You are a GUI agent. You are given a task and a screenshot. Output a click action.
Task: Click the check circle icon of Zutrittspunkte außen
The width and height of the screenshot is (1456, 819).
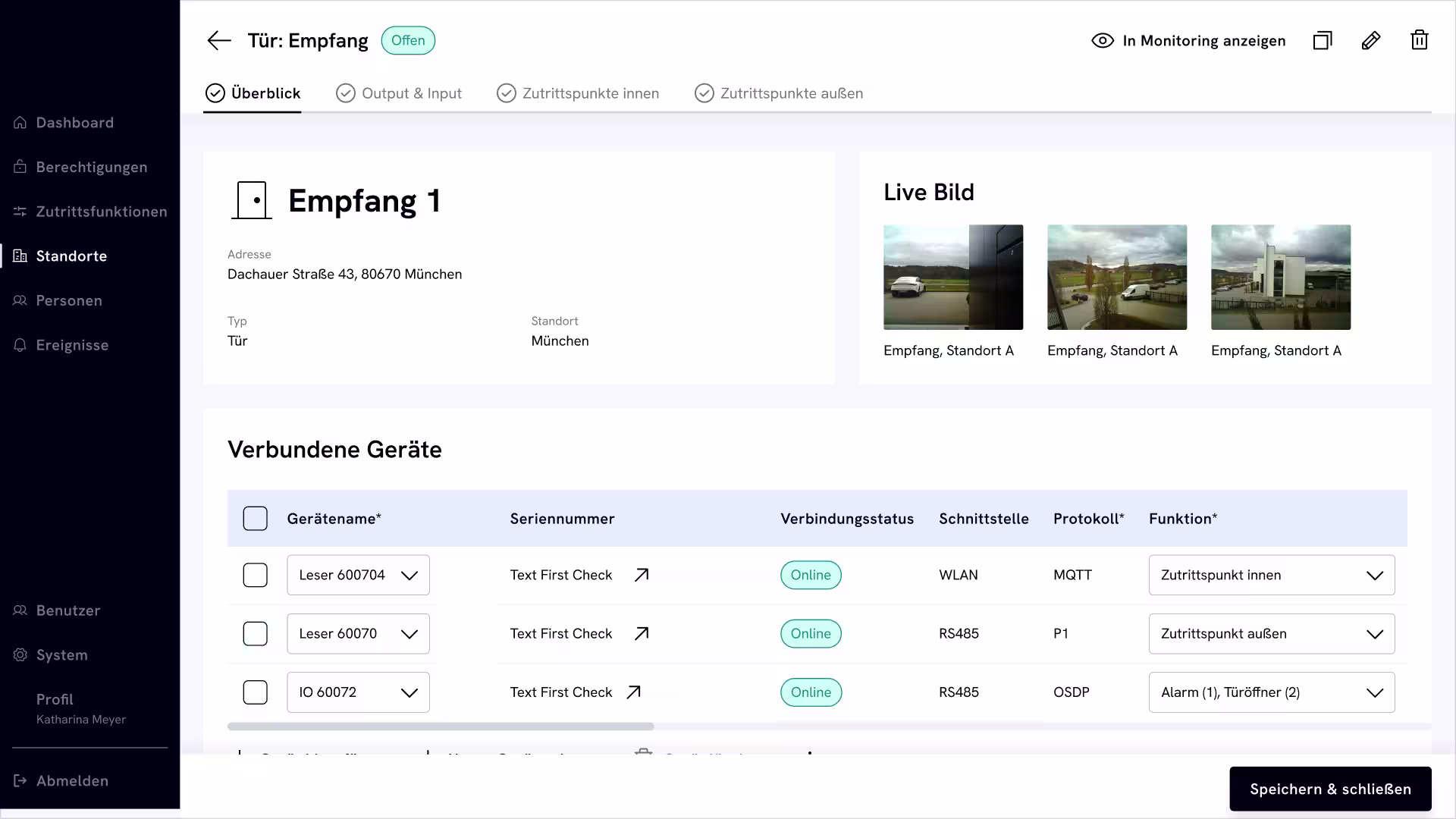tap(704, 93)
